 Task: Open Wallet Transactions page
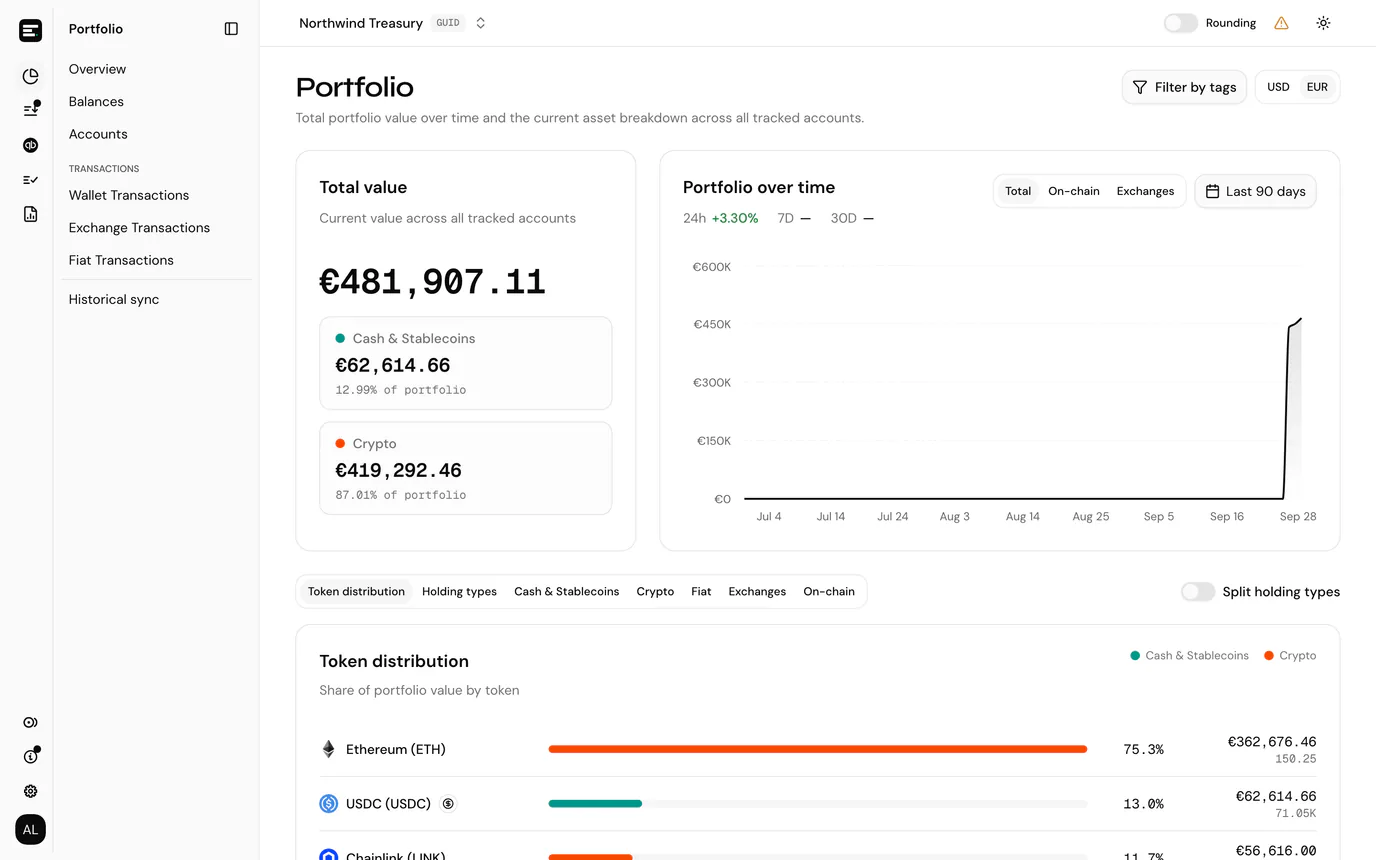tap(129, 195)
